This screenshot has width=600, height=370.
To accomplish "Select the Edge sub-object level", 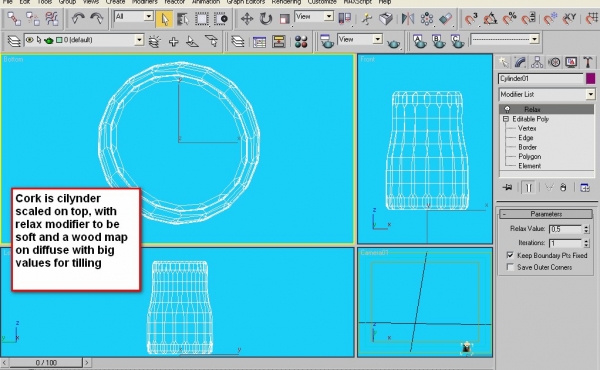I will coord(526,138).
